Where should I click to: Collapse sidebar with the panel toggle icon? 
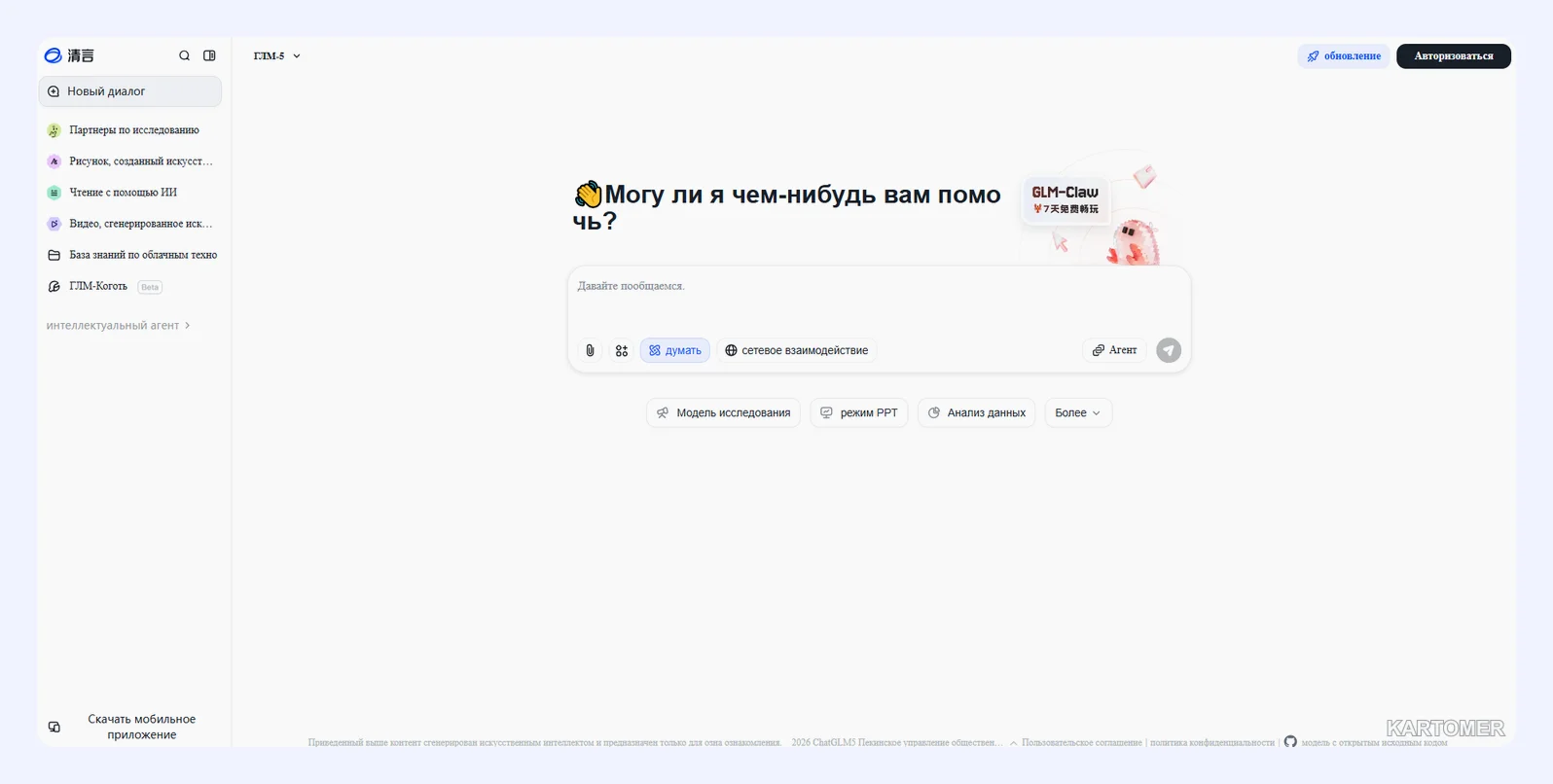[209, 55]
